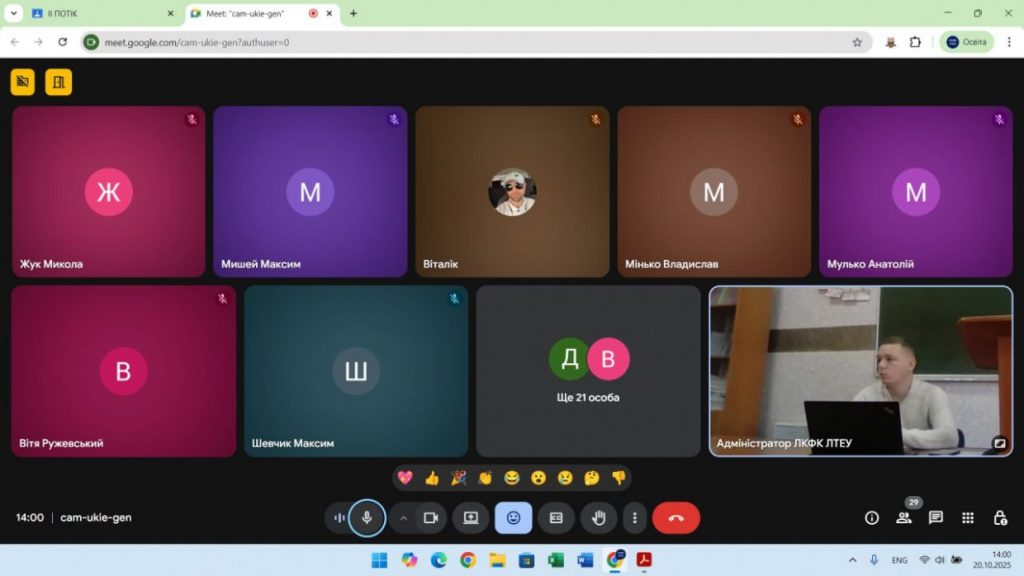Open the activities grid icon
1024x576 pixels.
click(968, 518)
